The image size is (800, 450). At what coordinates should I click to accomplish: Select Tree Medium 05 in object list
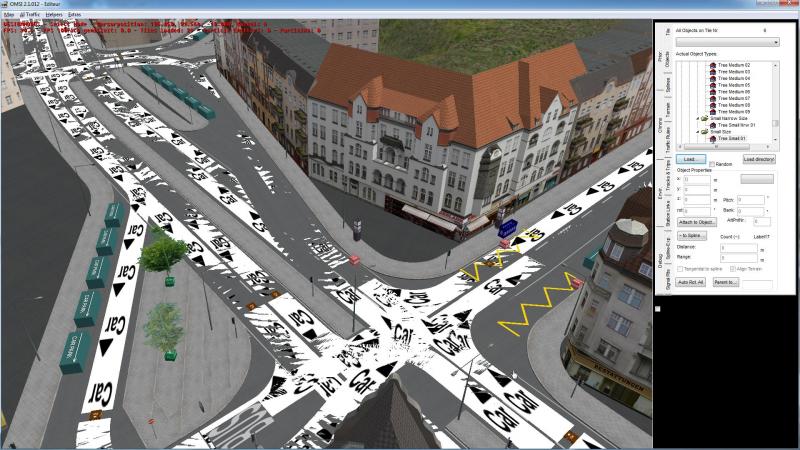coord(734,85)
